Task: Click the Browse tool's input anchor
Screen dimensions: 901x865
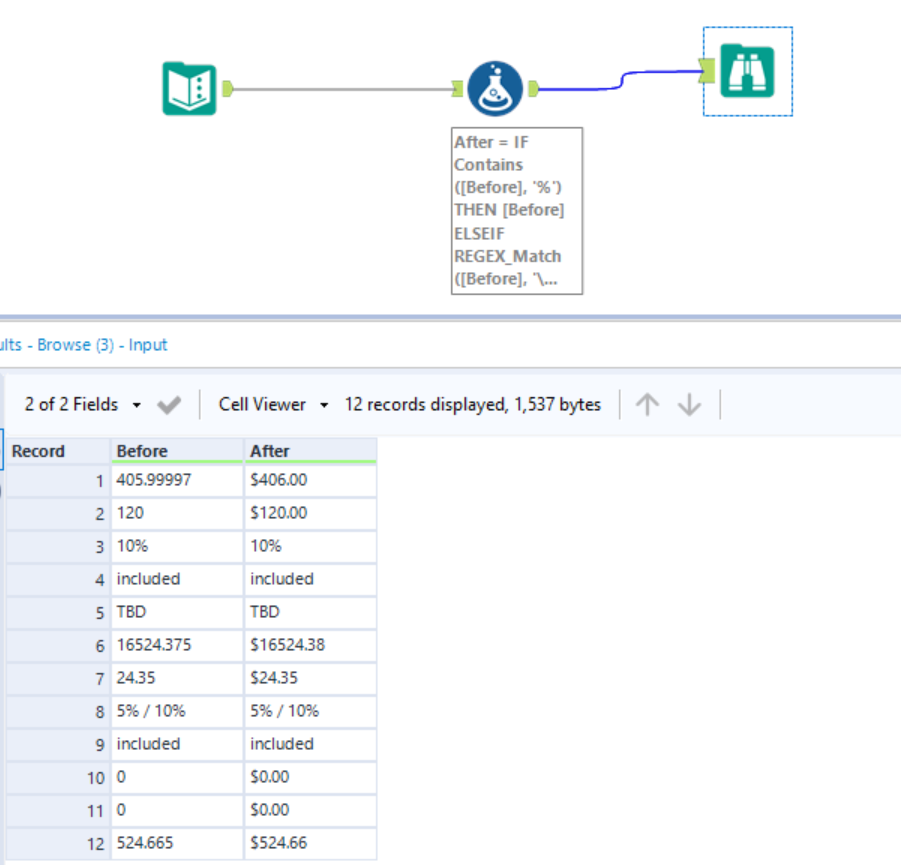Action: point(708,70)
